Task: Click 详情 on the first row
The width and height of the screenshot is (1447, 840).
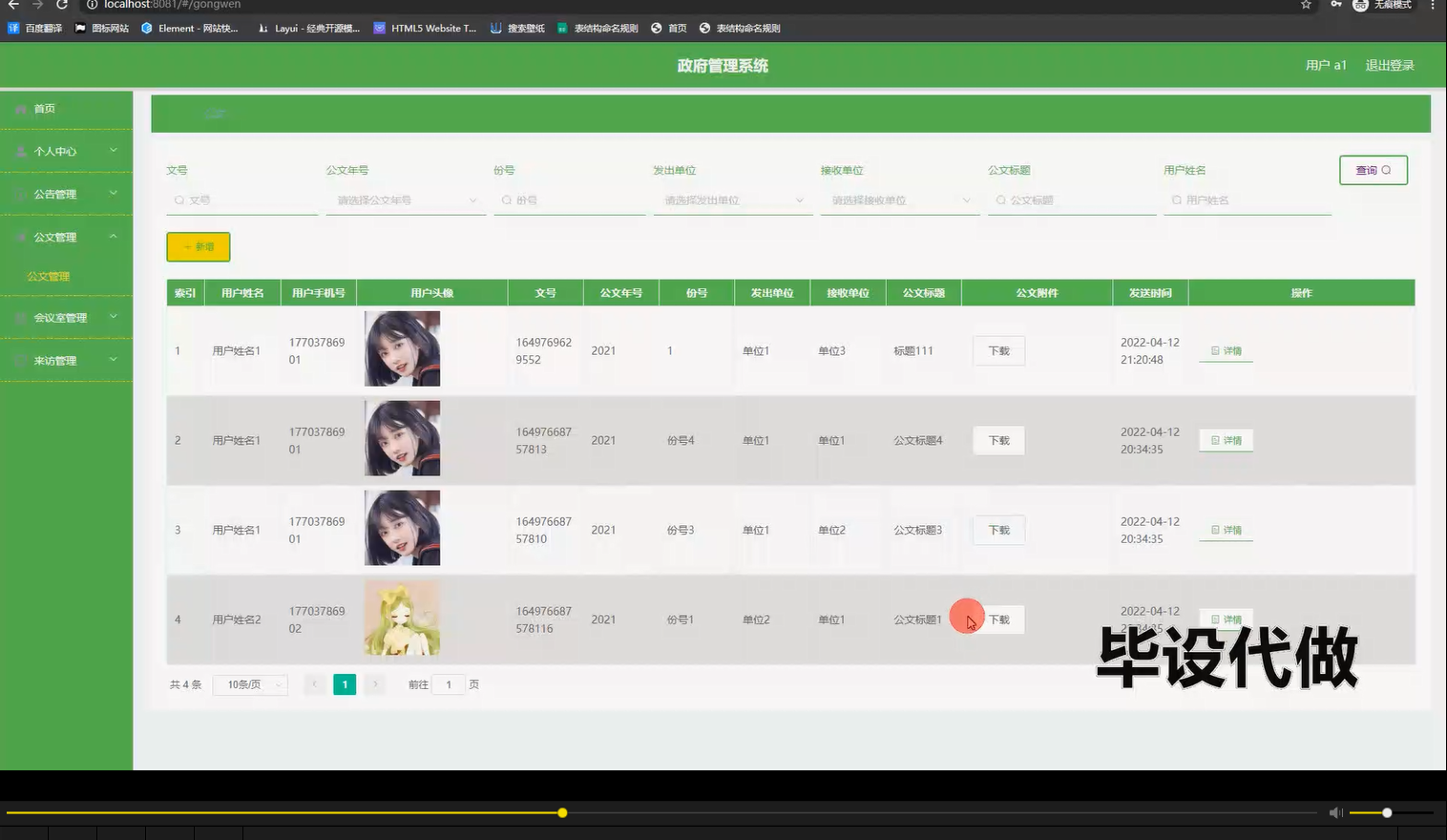Action: point(1226,350)
